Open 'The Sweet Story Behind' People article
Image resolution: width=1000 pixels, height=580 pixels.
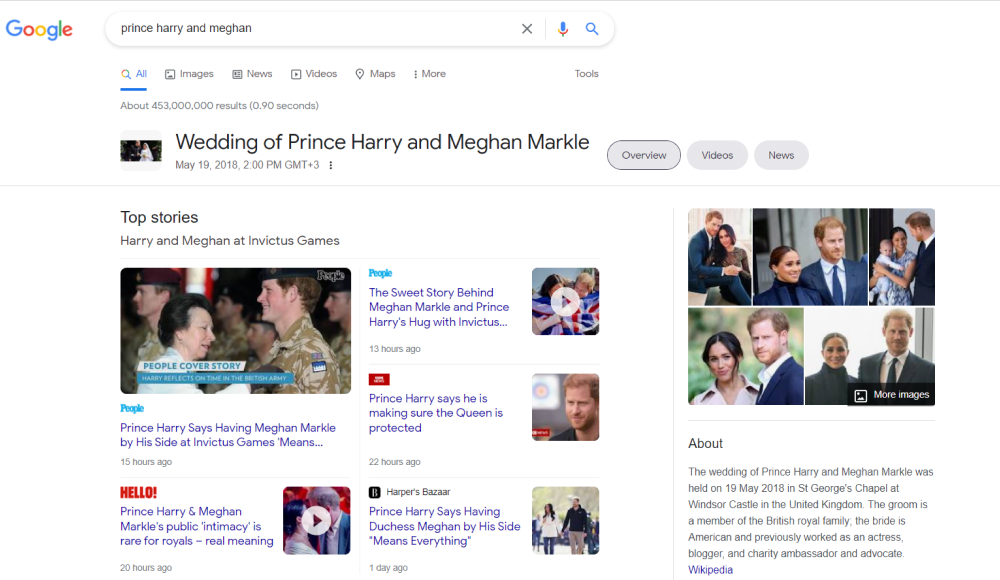coord(439,307)
